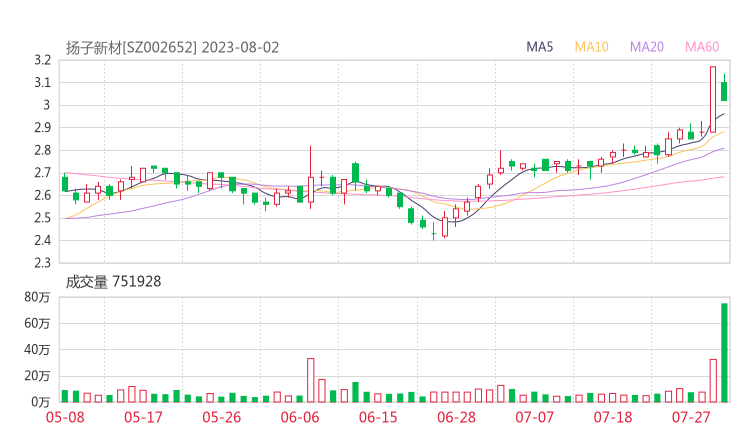Click the tallest green volume bar
740x440 pixels.
tap(724, 353)
